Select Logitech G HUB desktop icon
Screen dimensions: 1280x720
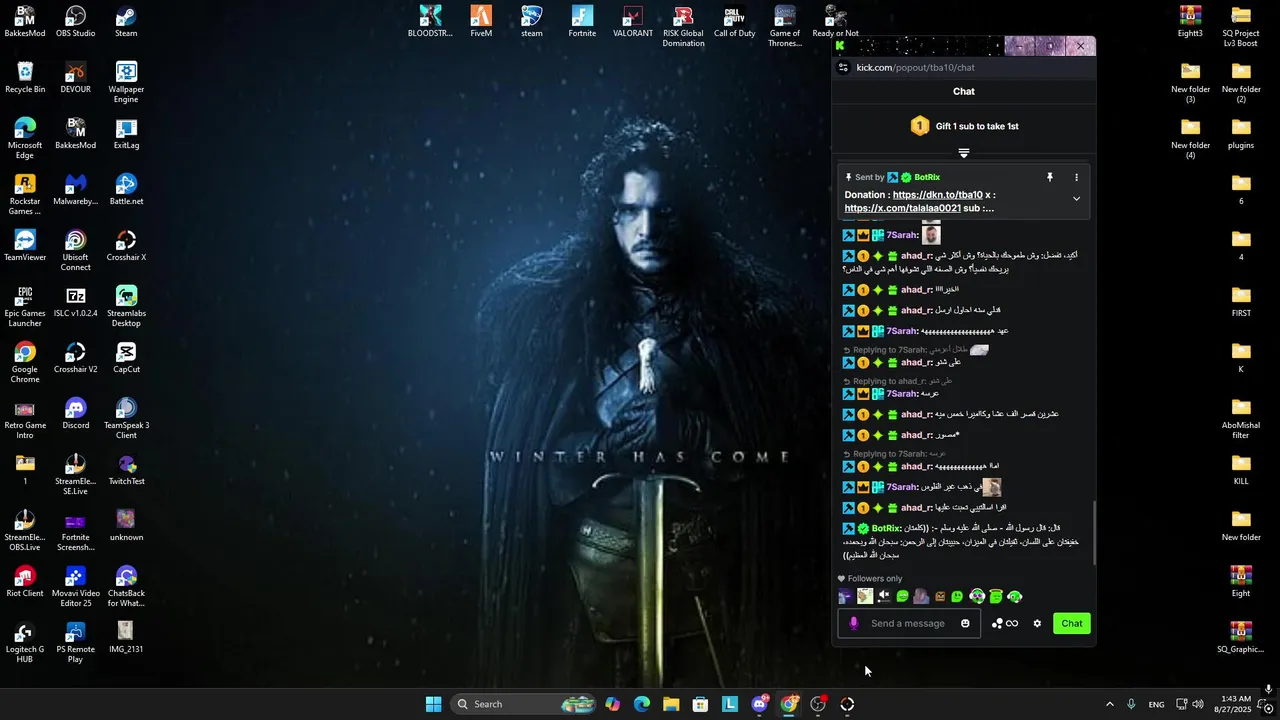25,643
